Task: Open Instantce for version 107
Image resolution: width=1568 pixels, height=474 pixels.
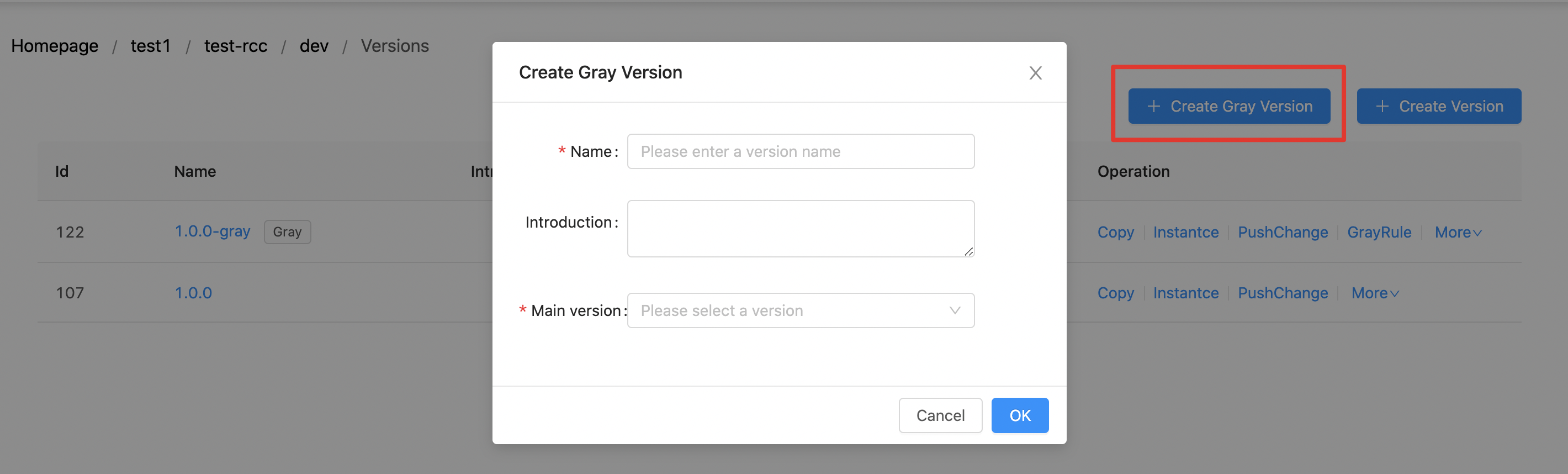Action: (x=1185, y=293)
